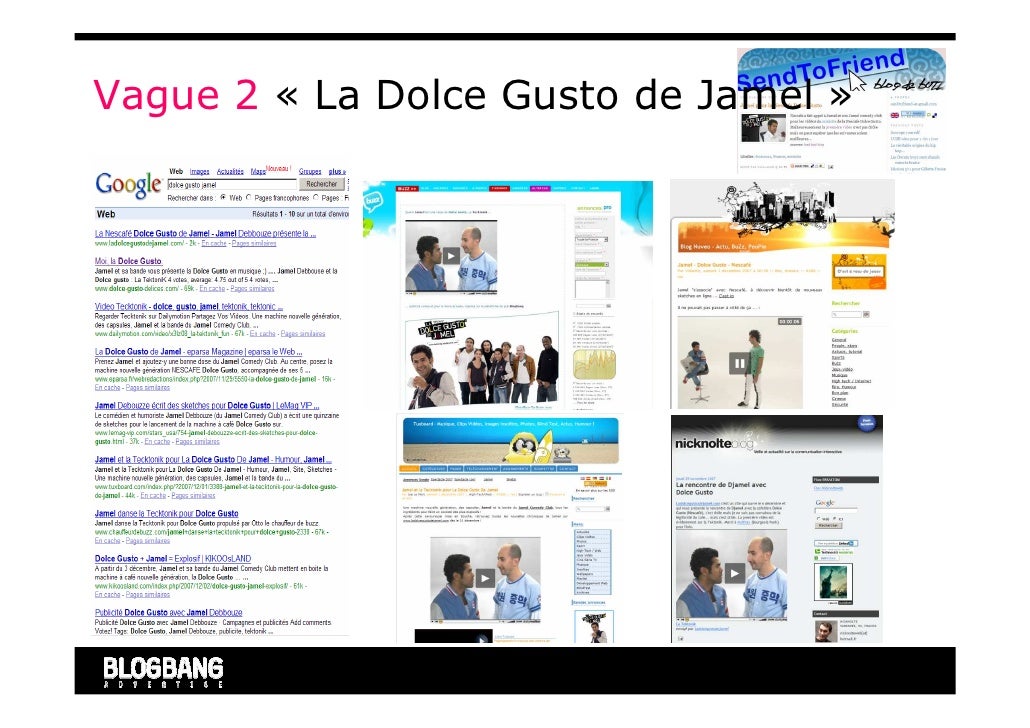Click the Dolce Gusto de Jamel group photo

pos(481,362)
